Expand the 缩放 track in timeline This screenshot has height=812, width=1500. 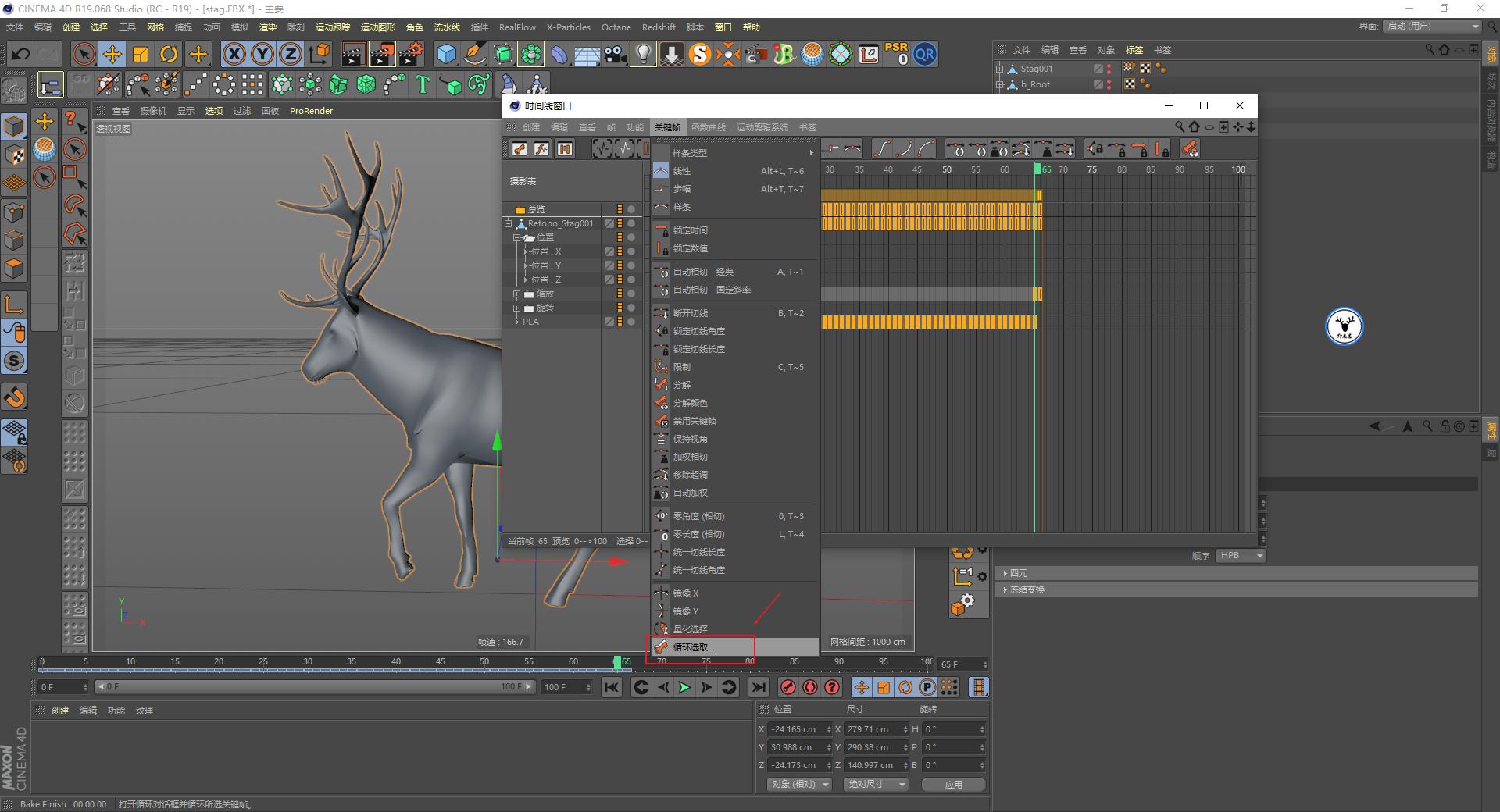click(516, 294)
